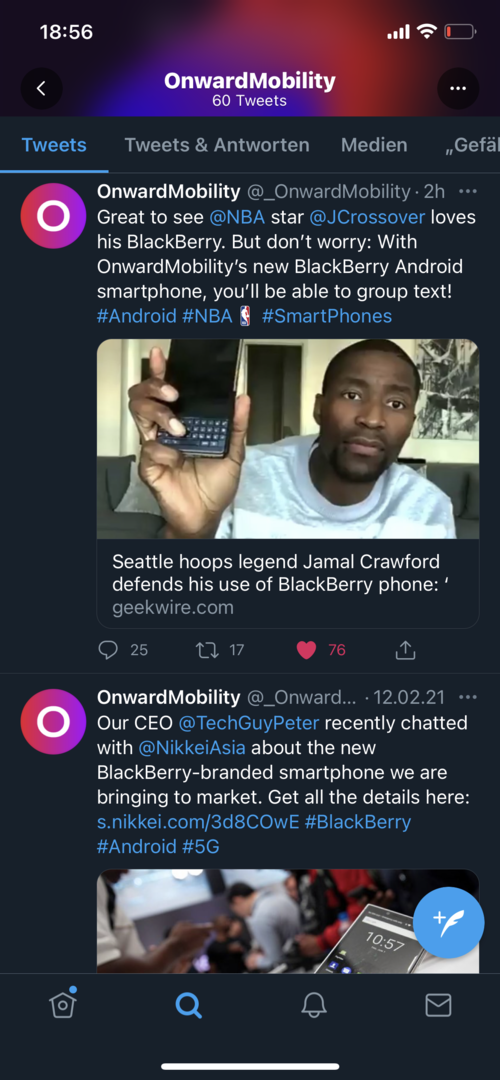Select the Tweets tab
The height and width of the screenshot is (1080, 500).
pyautogui.click(x=54, y=145)
